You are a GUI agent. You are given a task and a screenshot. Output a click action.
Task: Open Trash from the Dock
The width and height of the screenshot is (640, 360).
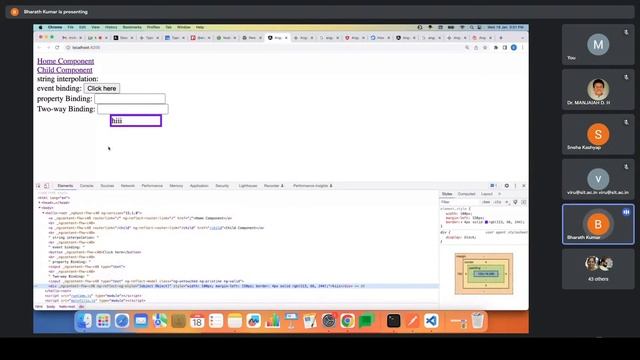pyautogui.click(x=478, y=321)
